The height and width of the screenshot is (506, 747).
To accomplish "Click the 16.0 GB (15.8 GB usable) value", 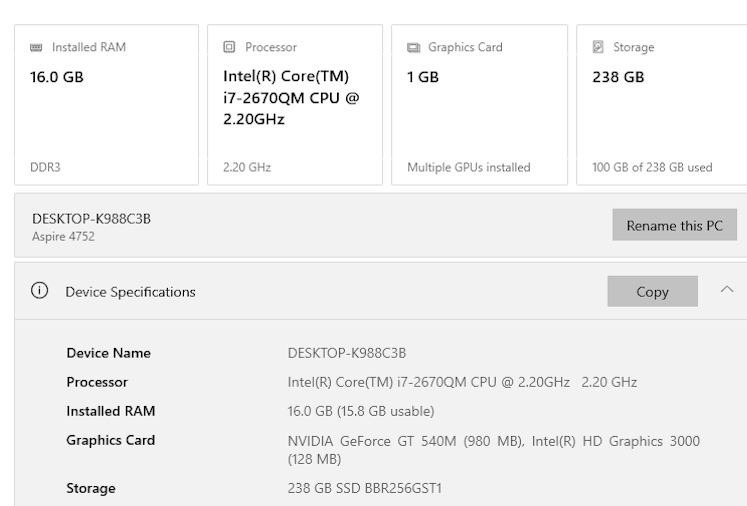I will 361,411.
